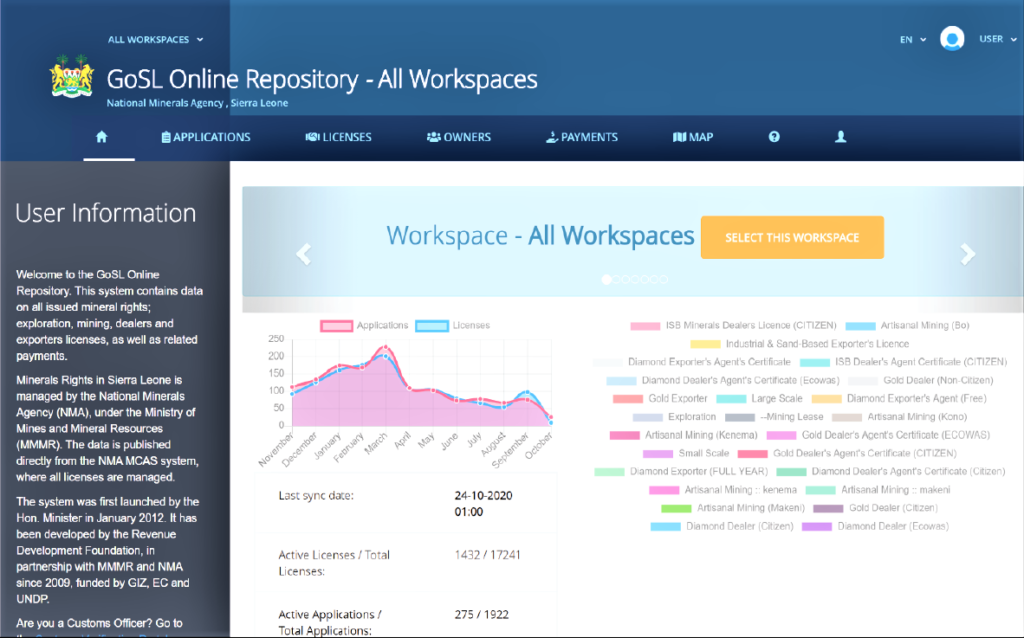Show next workspace with right carousel arrow
The width and height of the screenshot is (1024, 638).
click(x=967, y=253)
